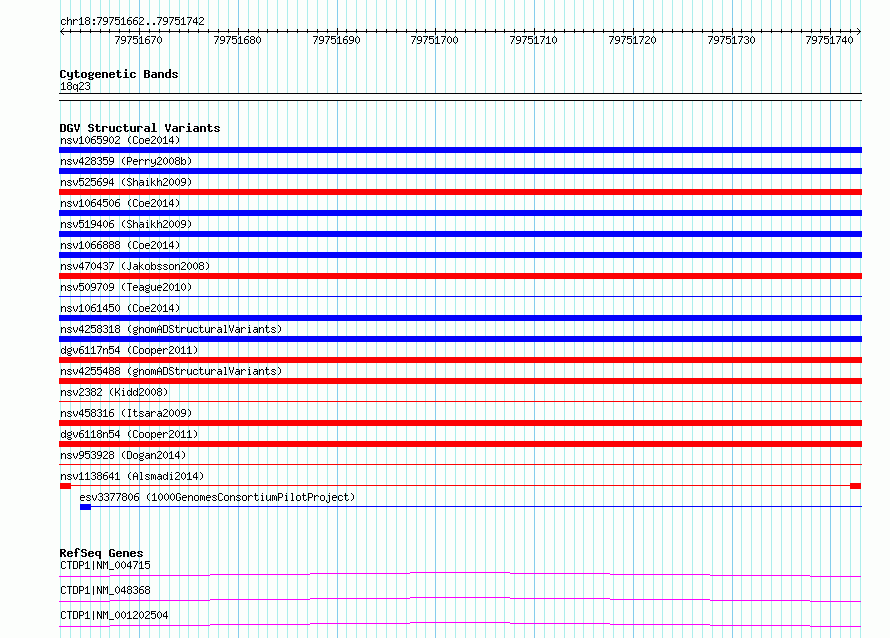Screen dimensions: 890x638
Task: Click the nsv1066888 (Coe2014) label
Action: click(x=120, y=245)
